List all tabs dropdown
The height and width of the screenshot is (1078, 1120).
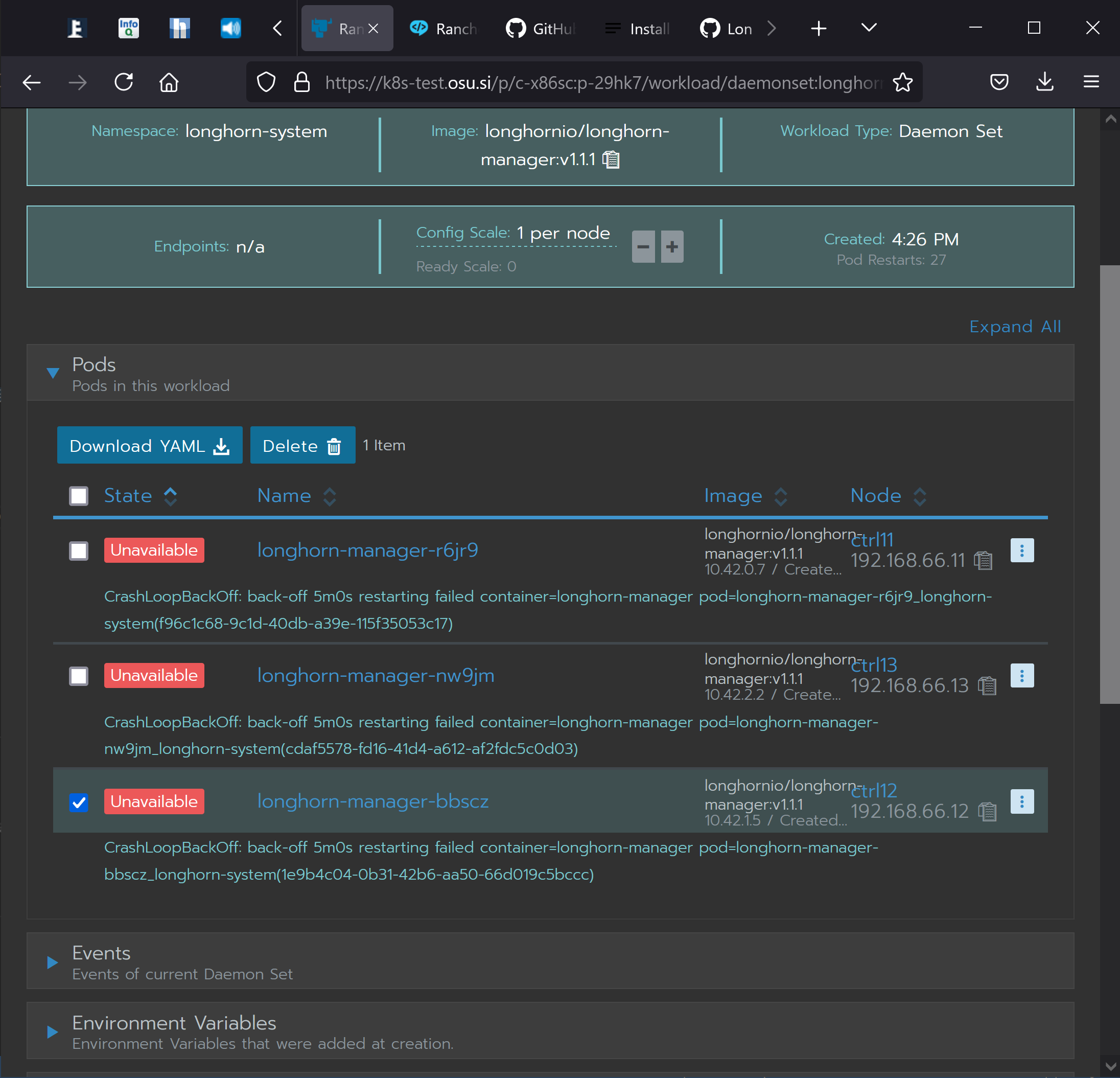(x=869, y=29)
